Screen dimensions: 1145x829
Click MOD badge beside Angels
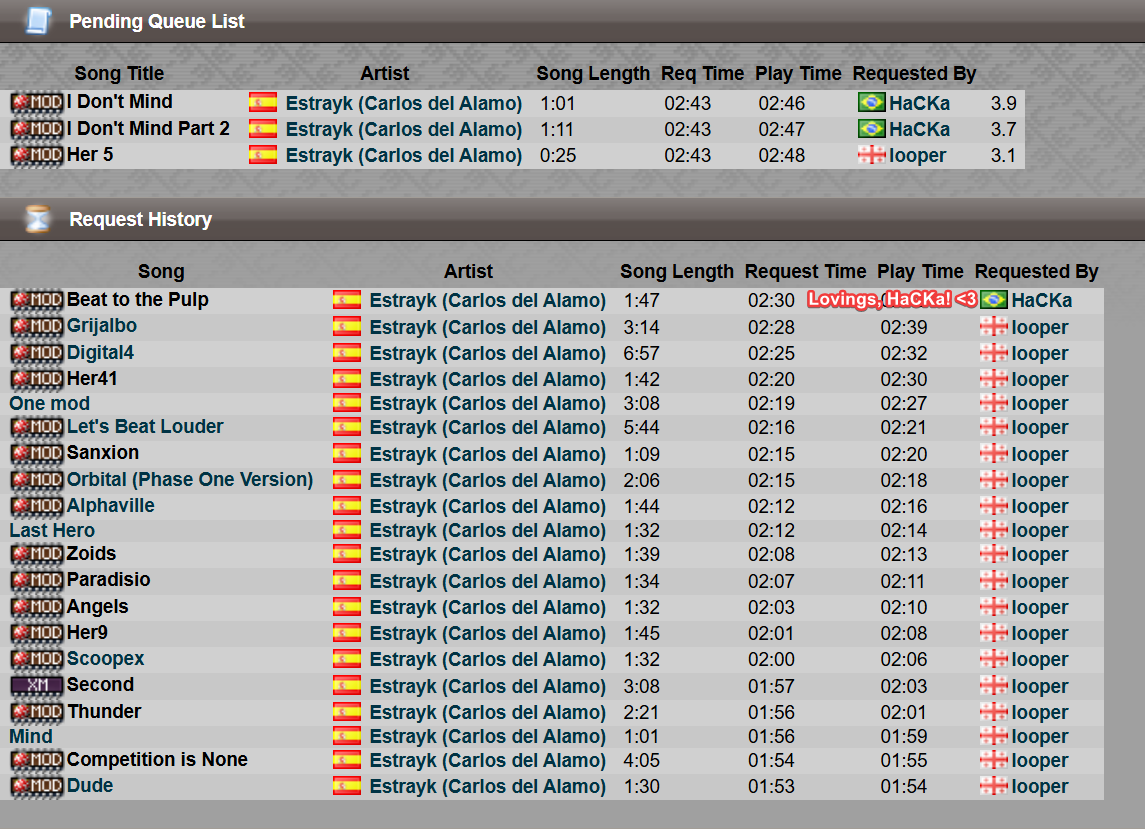pos(37,608)
